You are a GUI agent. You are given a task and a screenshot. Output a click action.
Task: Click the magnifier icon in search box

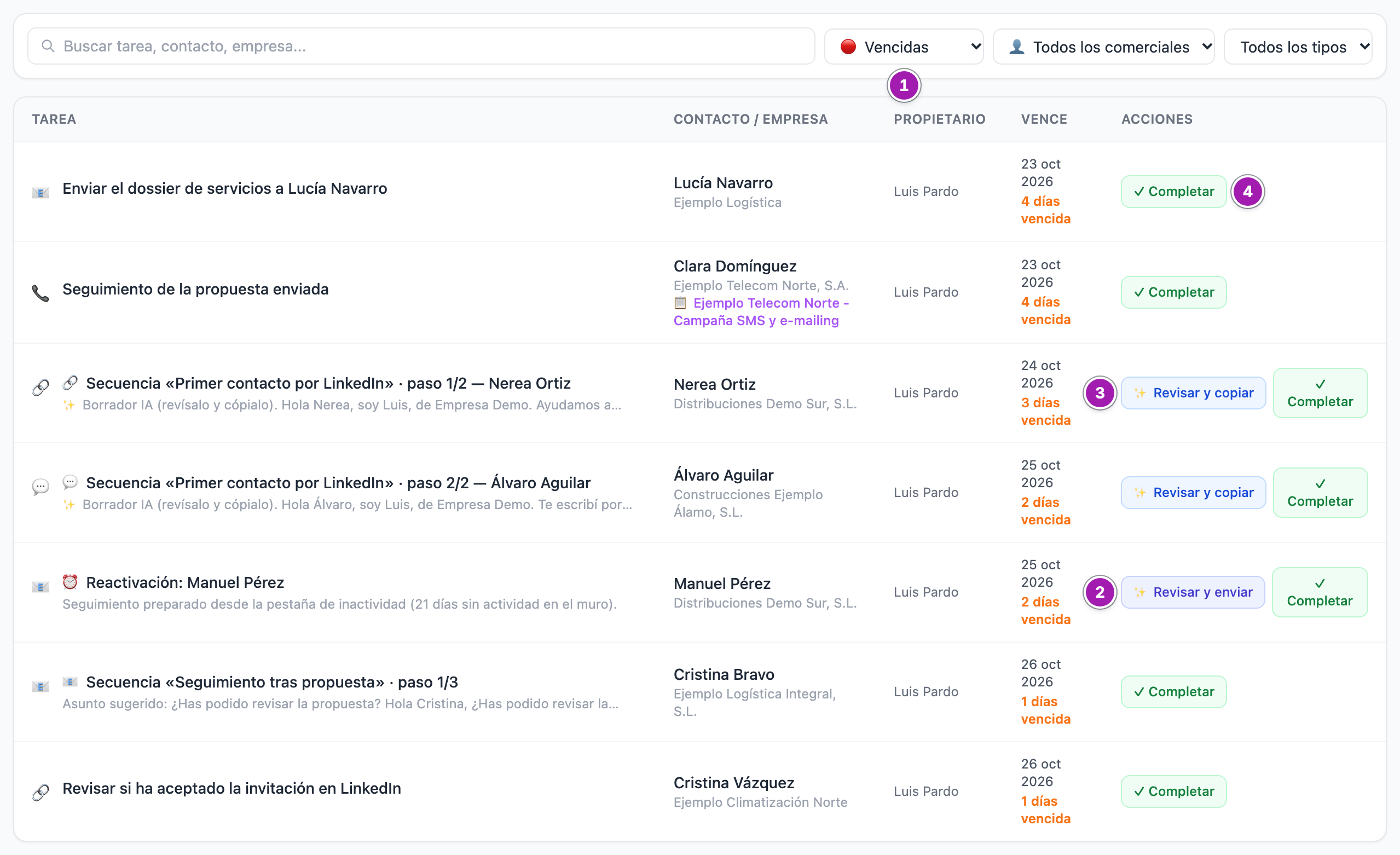pos(48,46)
